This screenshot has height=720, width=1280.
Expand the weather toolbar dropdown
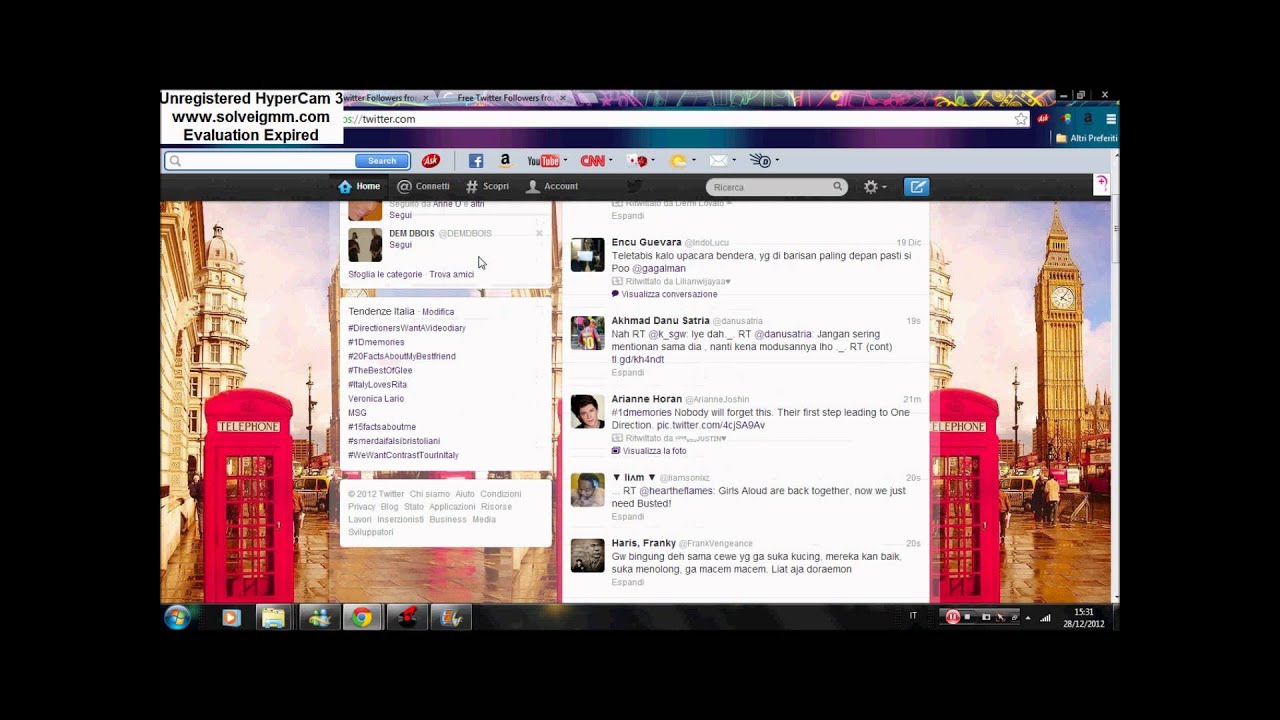(694, 161)
